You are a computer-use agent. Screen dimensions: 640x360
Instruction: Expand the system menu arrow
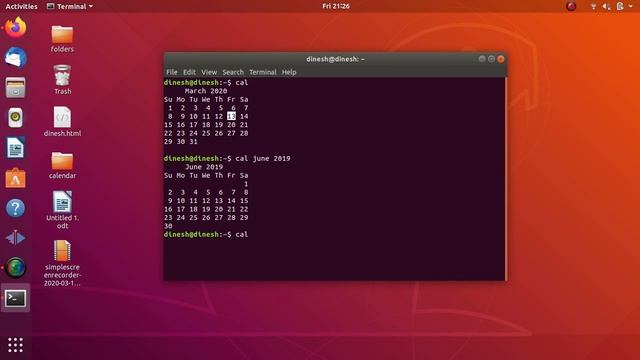tap(631, 6)
